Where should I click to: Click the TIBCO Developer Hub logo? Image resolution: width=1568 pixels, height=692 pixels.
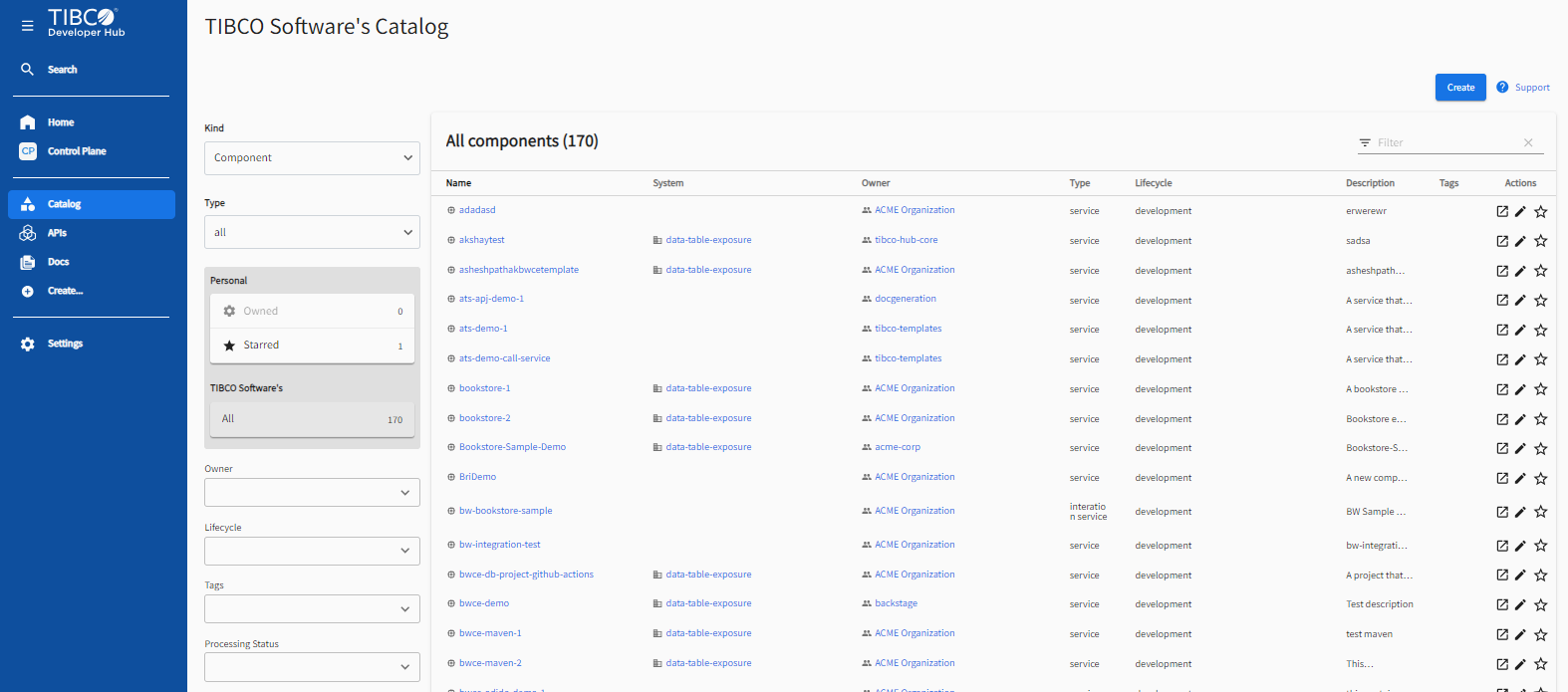pos(85,22)
